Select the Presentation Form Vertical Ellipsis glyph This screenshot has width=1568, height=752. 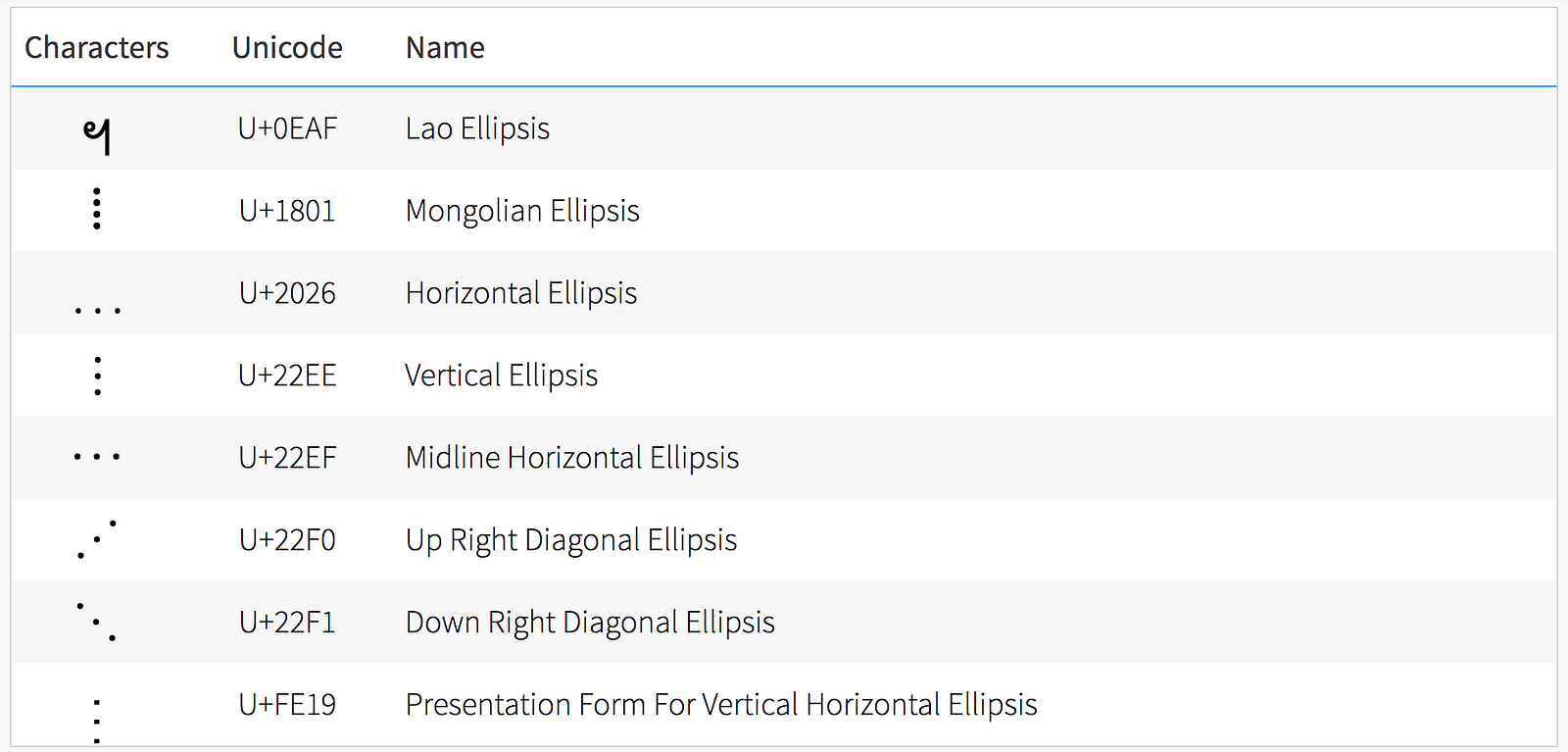pos(96,721)
